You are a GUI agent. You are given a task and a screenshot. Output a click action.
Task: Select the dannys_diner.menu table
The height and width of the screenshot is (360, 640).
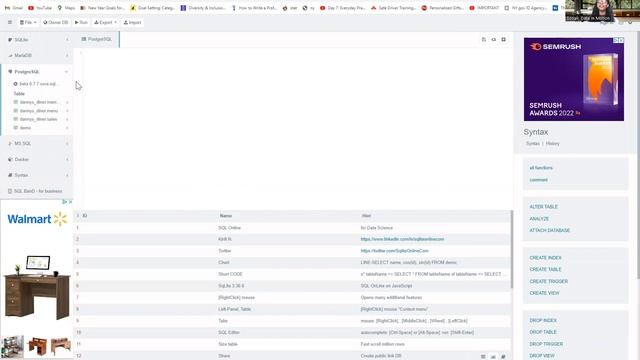tap(39, 111)
